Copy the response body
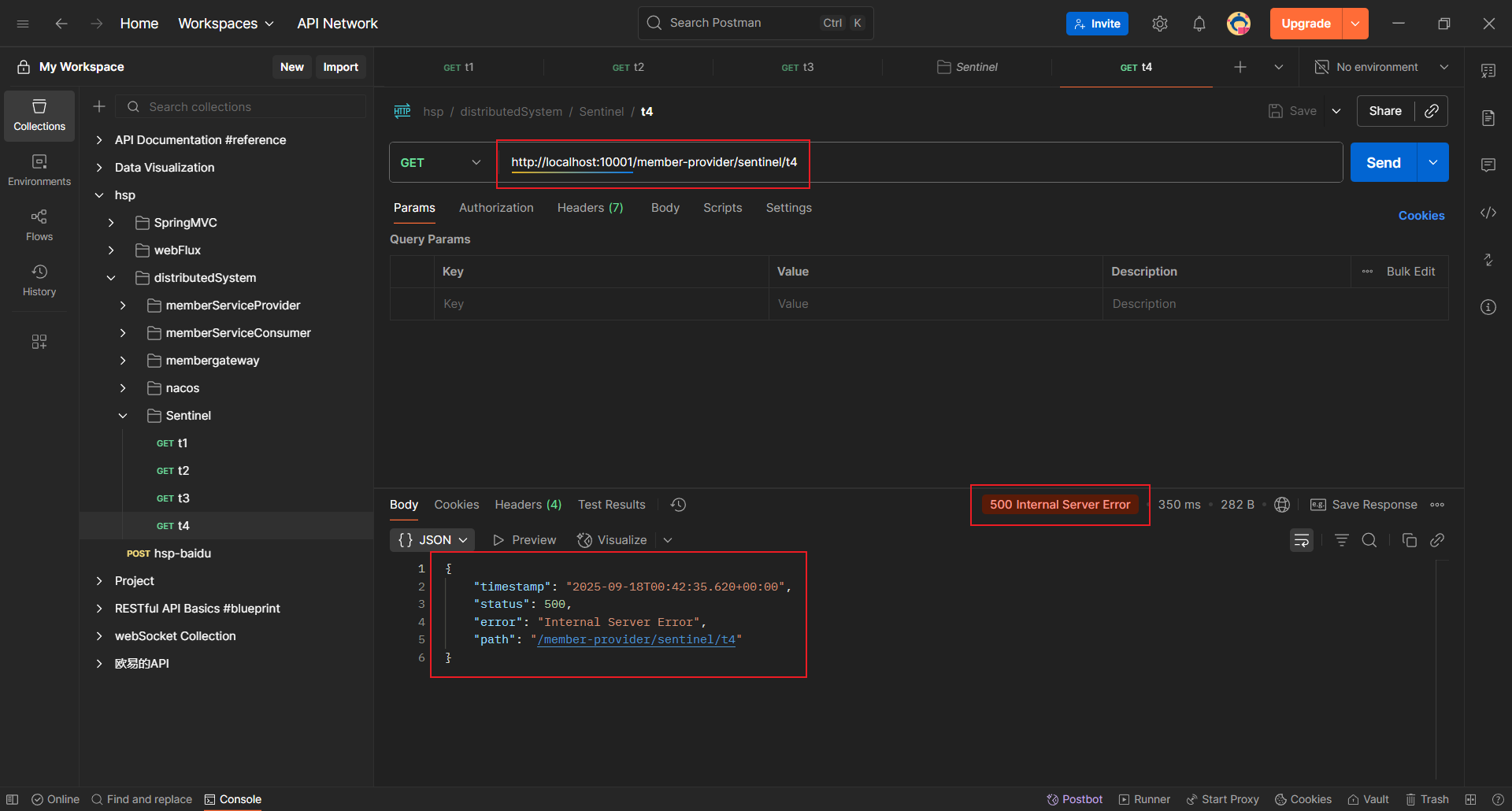This screenshot has height=811, width=1512. pos(1409,540)
